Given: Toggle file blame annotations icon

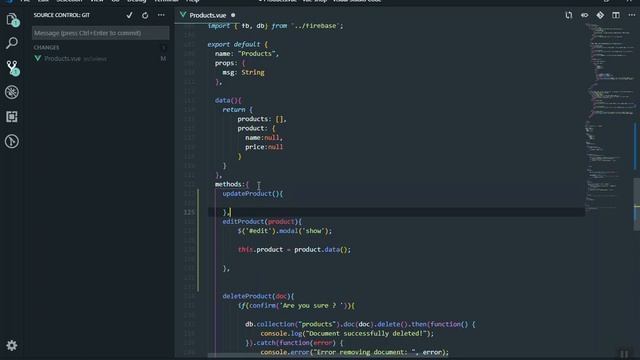Looking at the screenshot, I should (x=584, y=15).
